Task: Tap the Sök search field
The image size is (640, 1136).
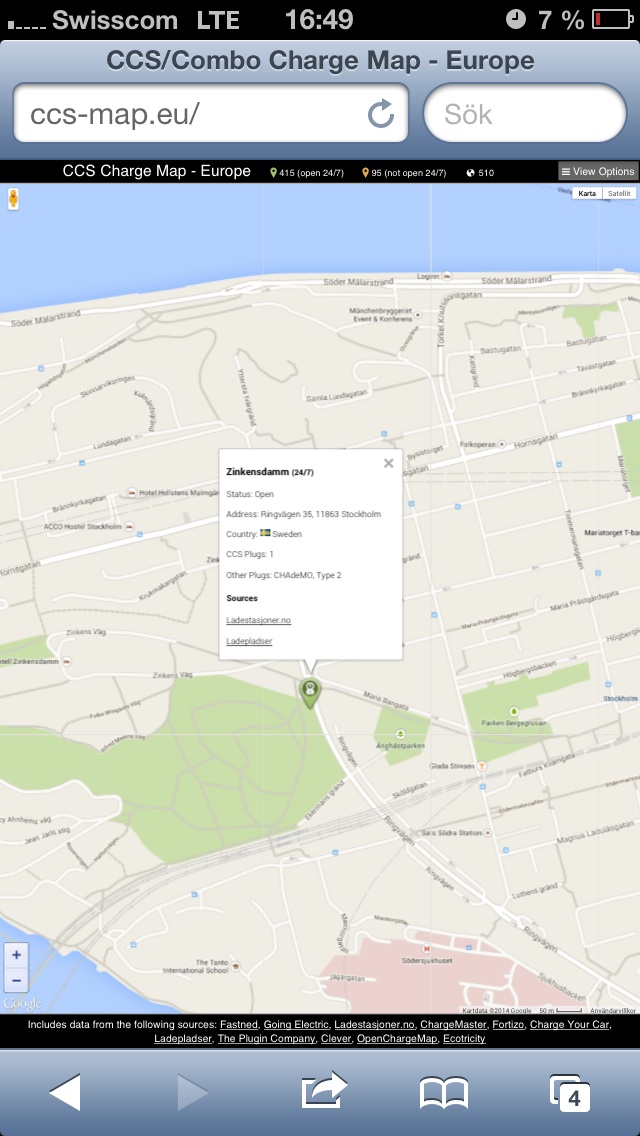Action: 525,113
